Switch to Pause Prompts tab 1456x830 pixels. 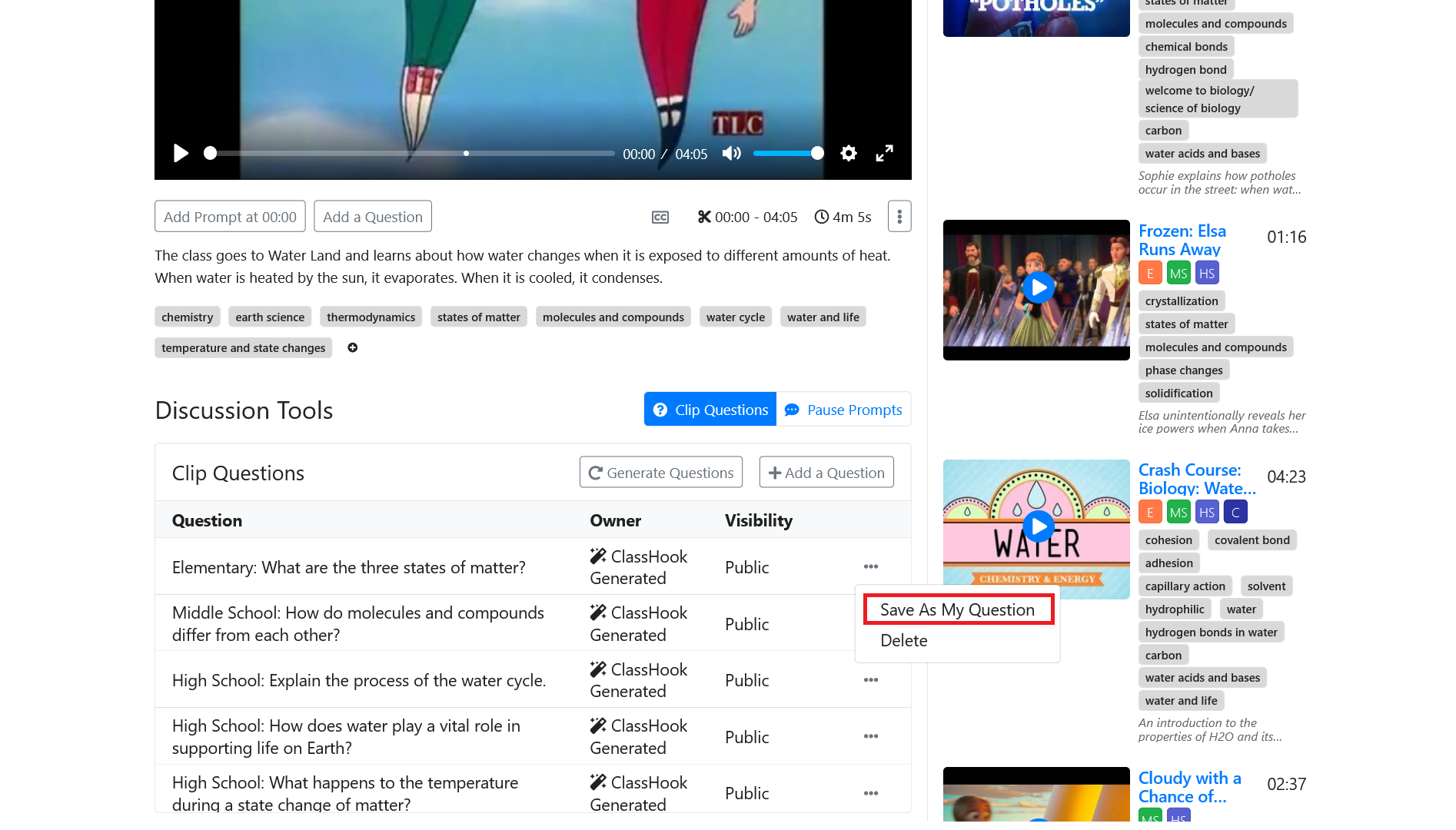[x=843, y=410]
